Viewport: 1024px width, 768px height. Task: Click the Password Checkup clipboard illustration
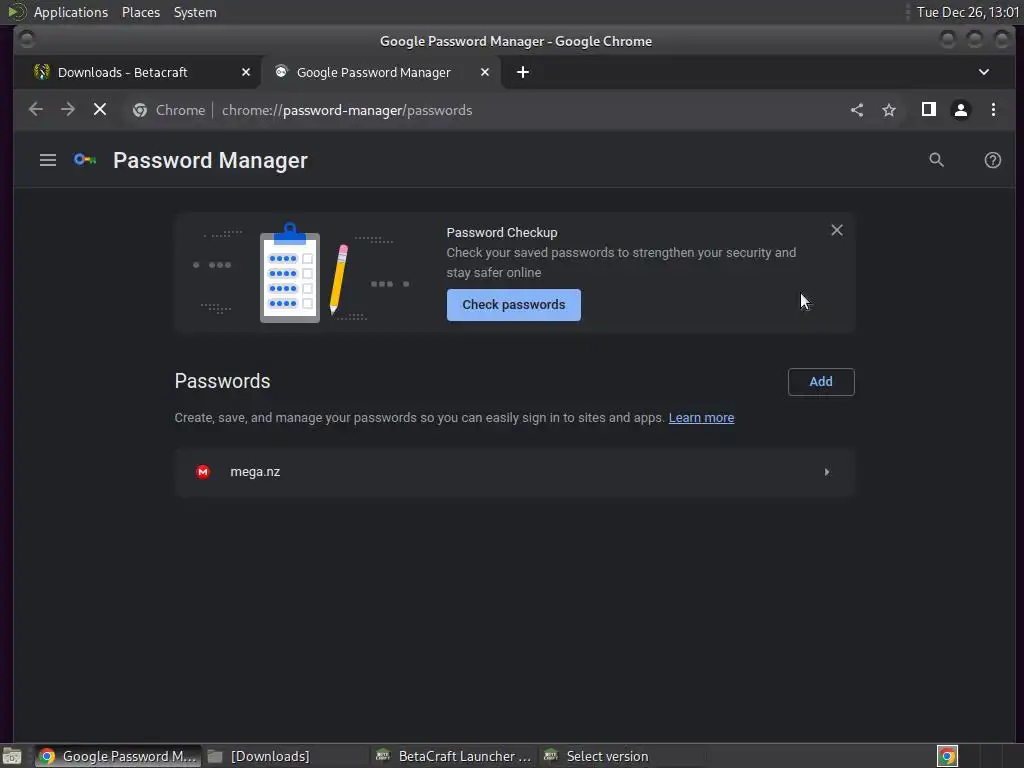tap(290, 273)
